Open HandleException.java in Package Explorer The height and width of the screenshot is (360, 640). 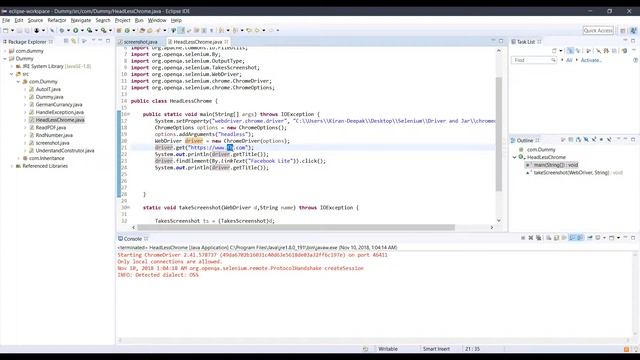(x=60, y=112)
